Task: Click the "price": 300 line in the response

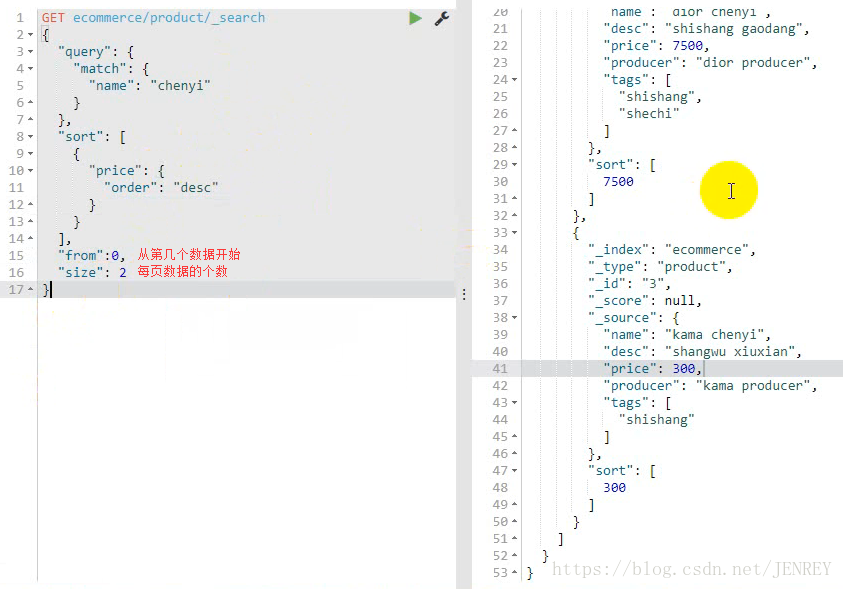Action: coord(652,369)
